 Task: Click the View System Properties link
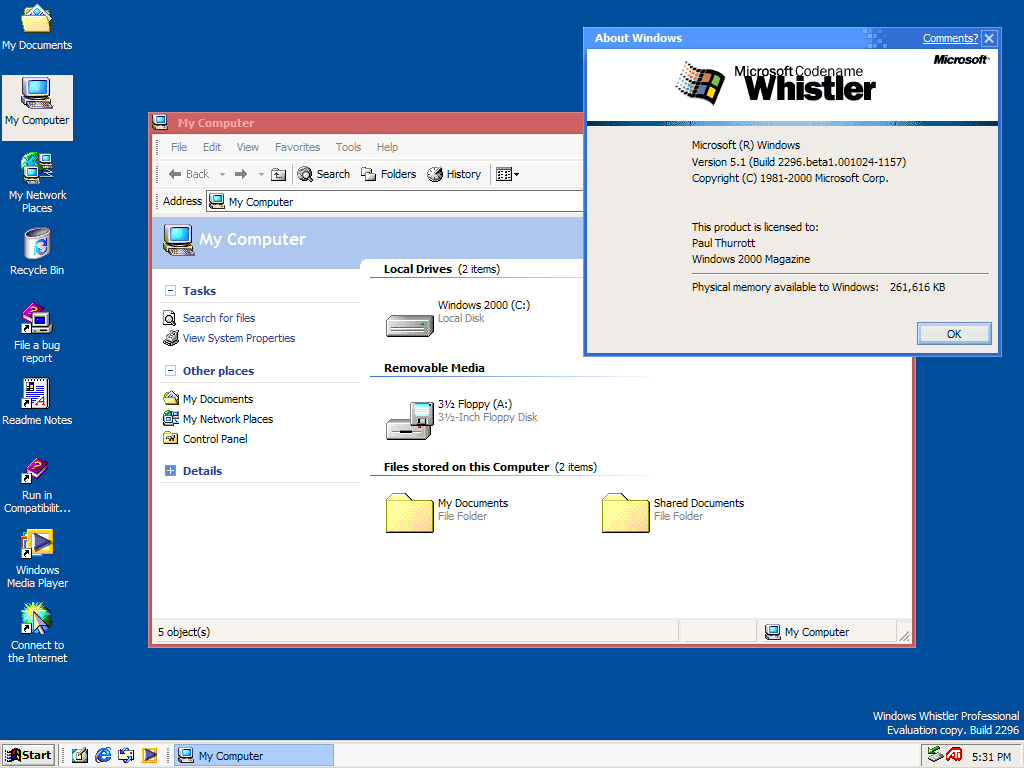[x=239, y=338]
